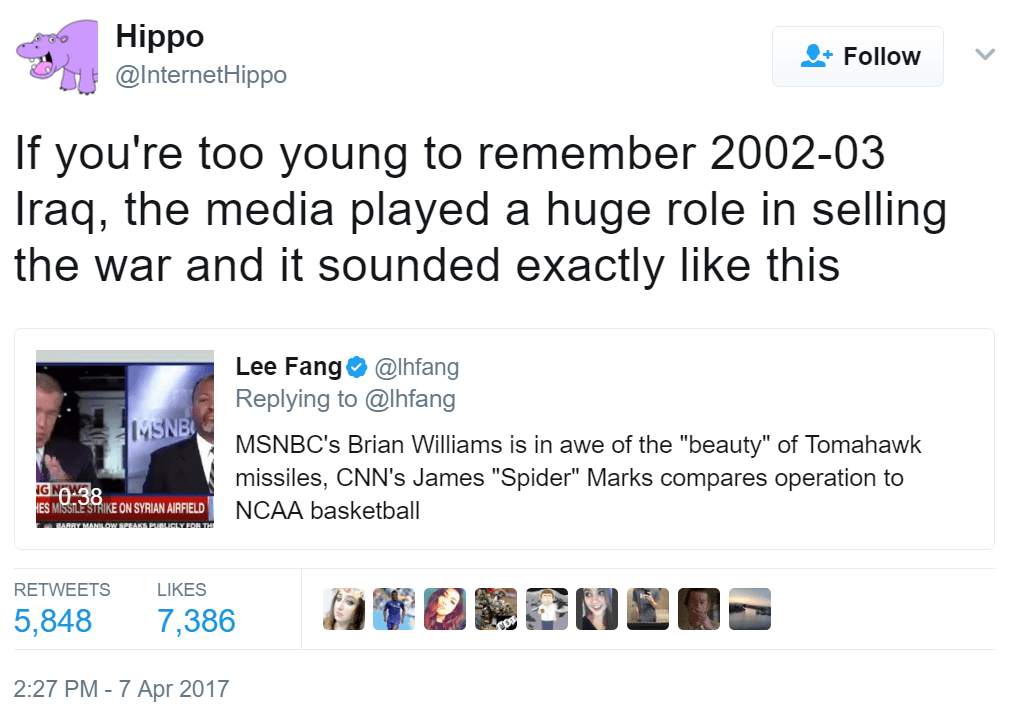The width and height of the screenshot is (1010, 711).
Task: View the 5,848 retweets list
Action: [53, 620]
